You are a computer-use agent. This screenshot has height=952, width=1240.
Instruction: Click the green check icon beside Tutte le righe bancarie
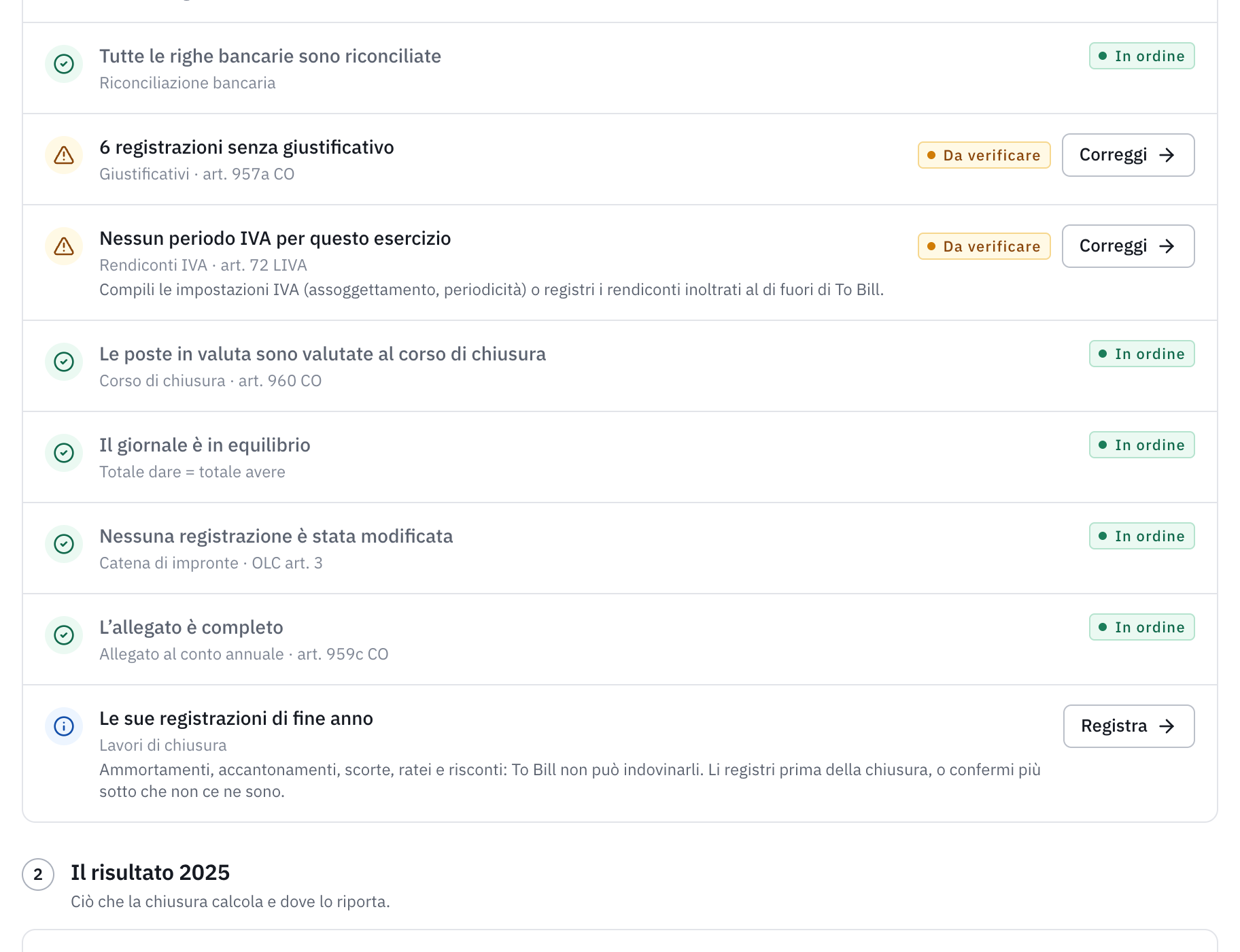tap(64, 64)
